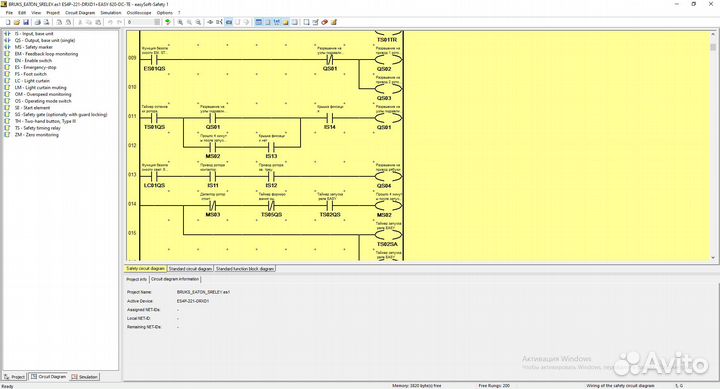Open the Options menu
This screenshot has width=720, height=389.
165,13
